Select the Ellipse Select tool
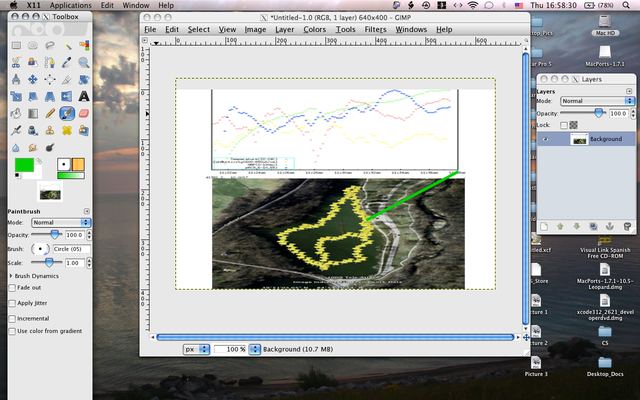640x400 pixels. [33, 45]
